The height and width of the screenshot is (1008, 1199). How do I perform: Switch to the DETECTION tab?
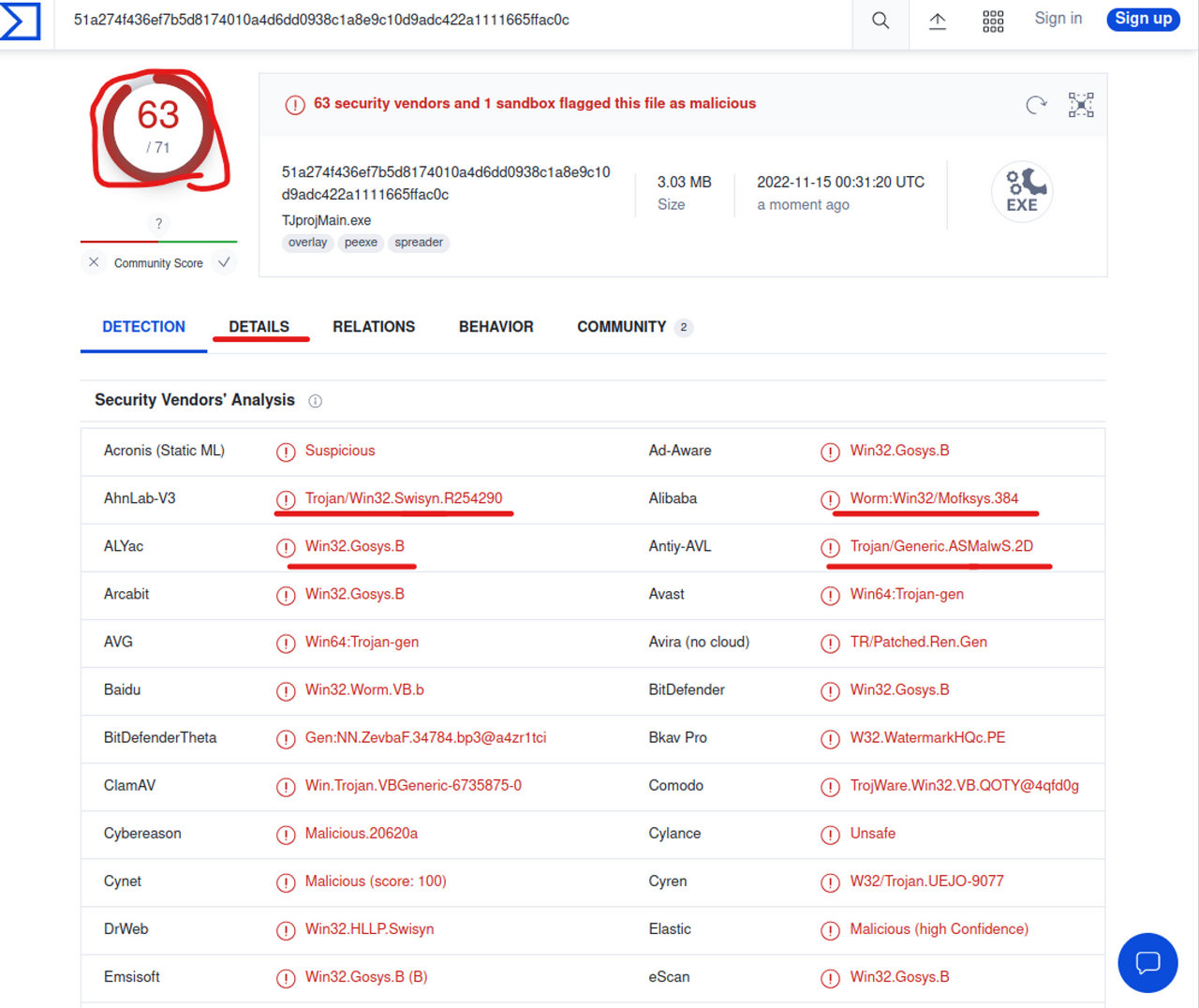[143, 327]
